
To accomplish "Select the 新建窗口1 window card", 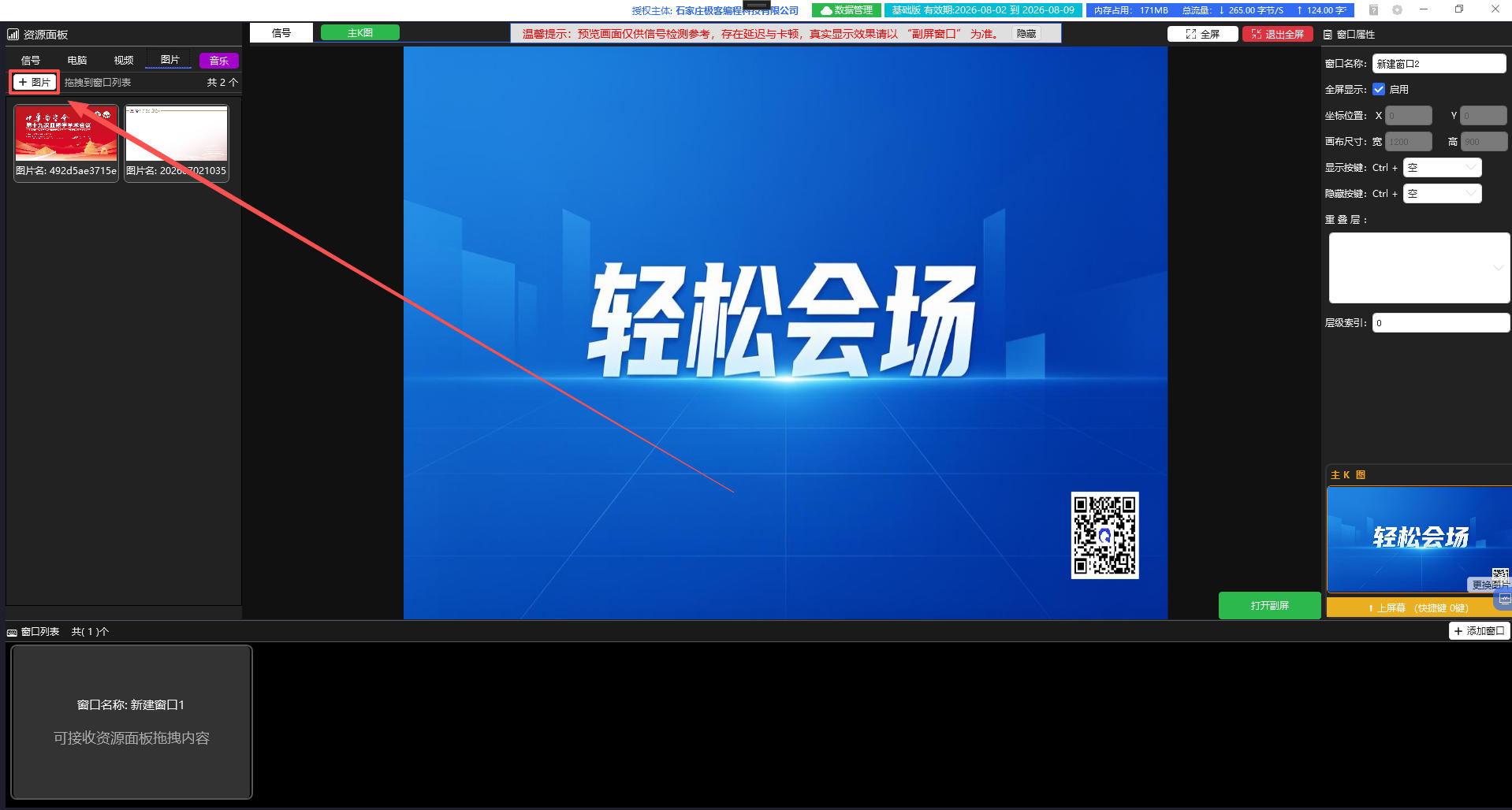I will [x=132, y=722].
